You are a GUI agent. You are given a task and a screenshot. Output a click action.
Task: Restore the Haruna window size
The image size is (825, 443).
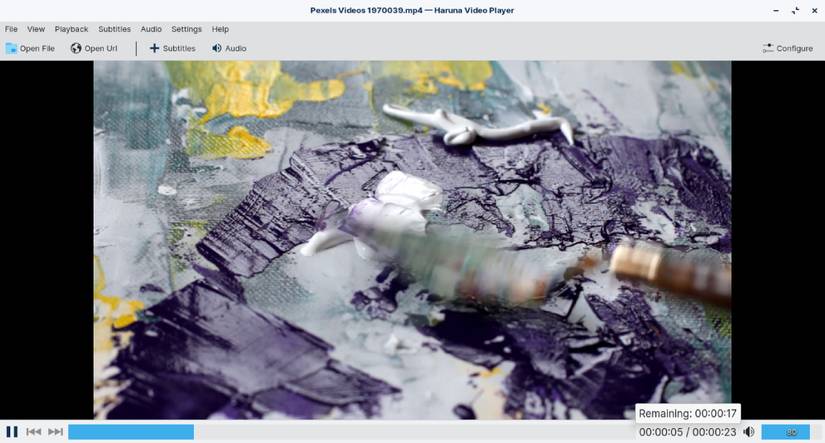coord(796,11)
